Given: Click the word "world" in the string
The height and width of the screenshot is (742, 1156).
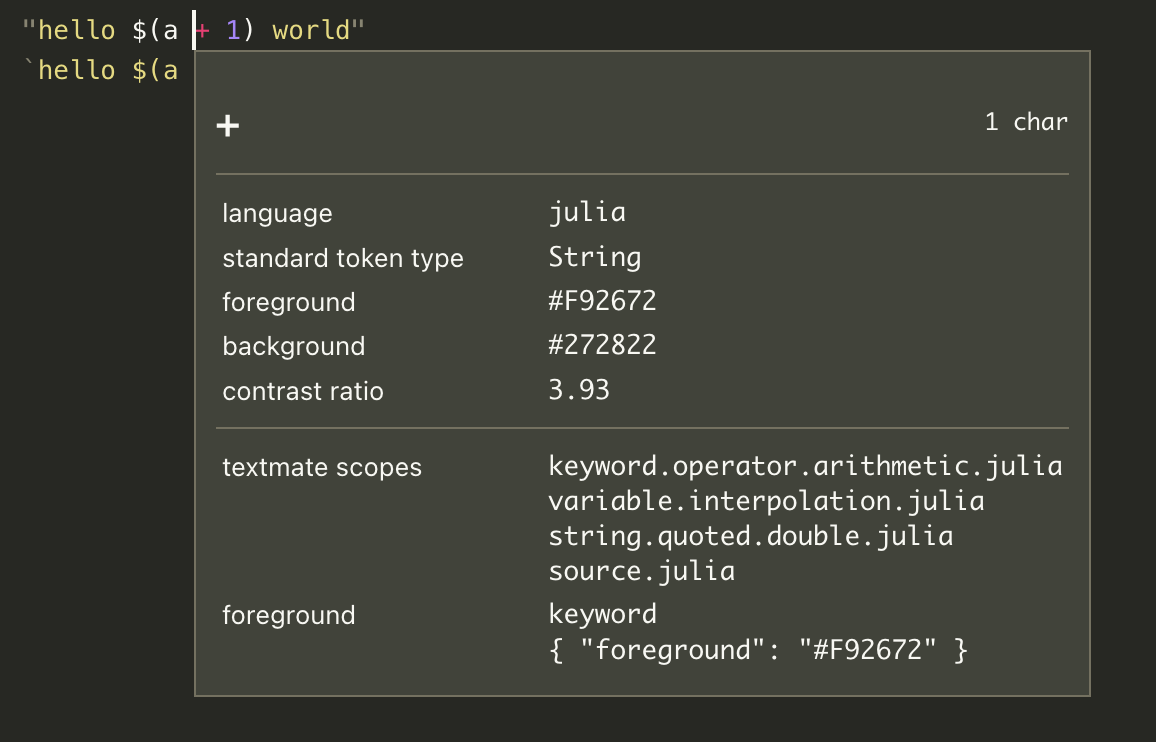Looking at the screenshot, I should coord(311,30).
